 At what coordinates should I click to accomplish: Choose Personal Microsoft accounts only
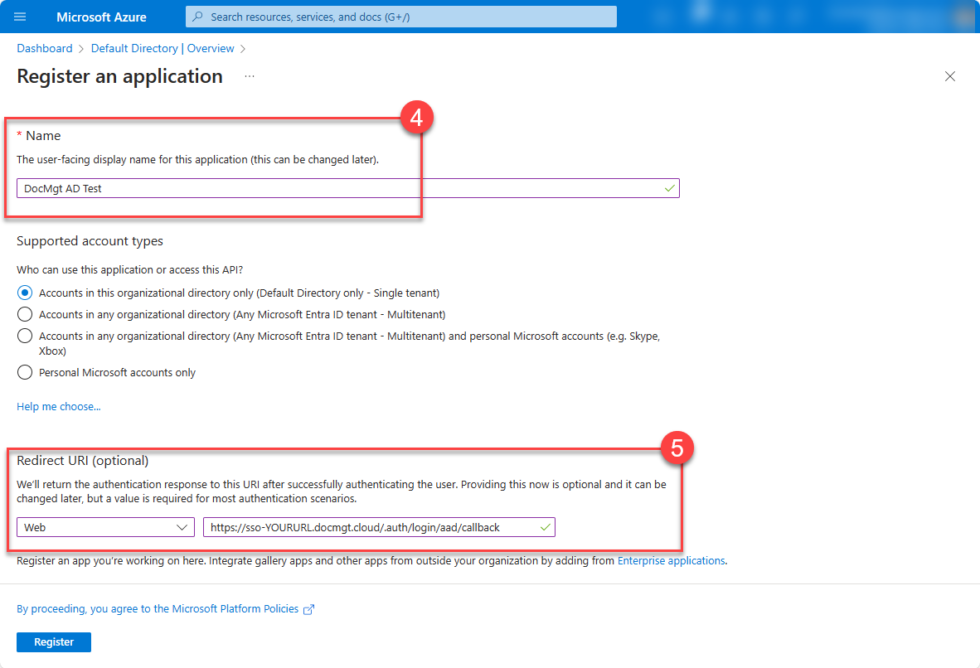click(23, 372)
